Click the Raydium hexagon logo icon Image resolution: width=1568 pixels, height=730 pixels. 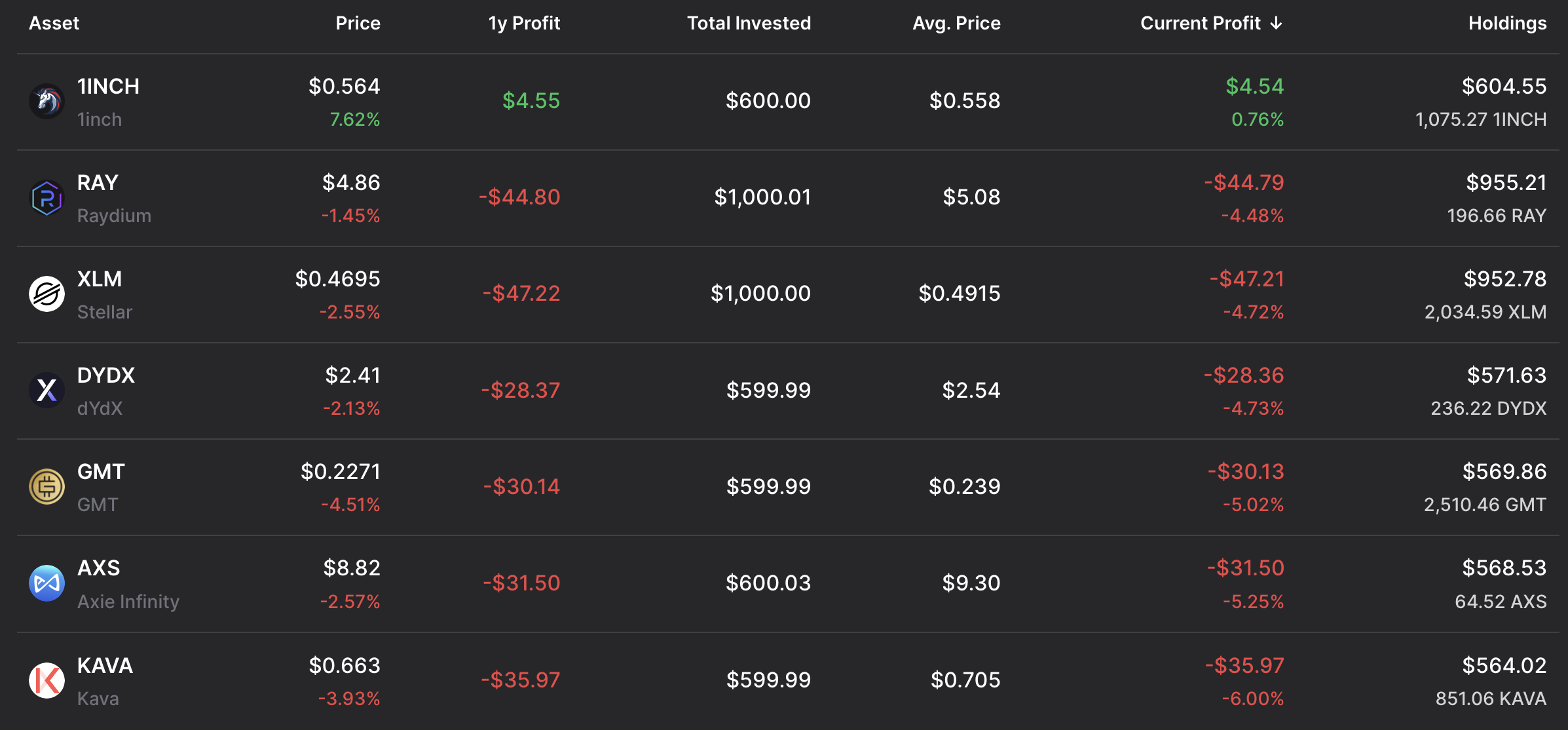point(47,198)
